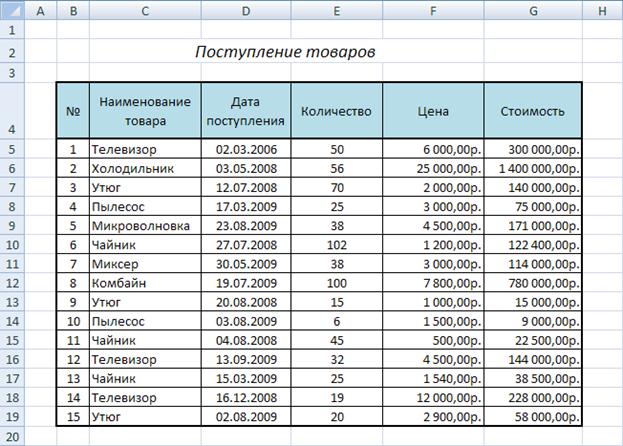Click date cell '27.07.2008'
Screen dimensions: 623x446
tap(246, 245)
